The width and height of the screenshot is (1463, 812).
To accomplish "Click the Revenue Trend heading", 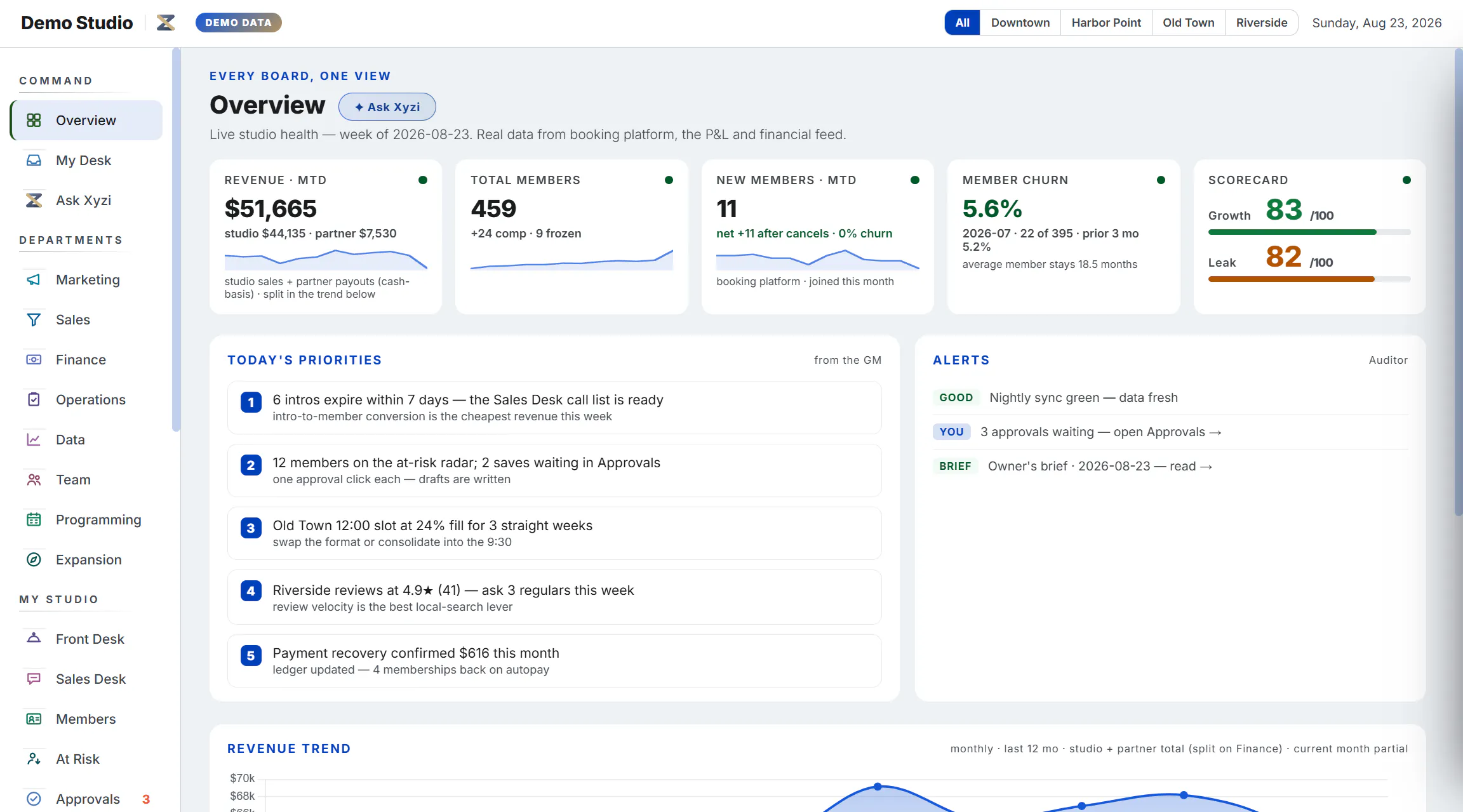I will (289, 749).
